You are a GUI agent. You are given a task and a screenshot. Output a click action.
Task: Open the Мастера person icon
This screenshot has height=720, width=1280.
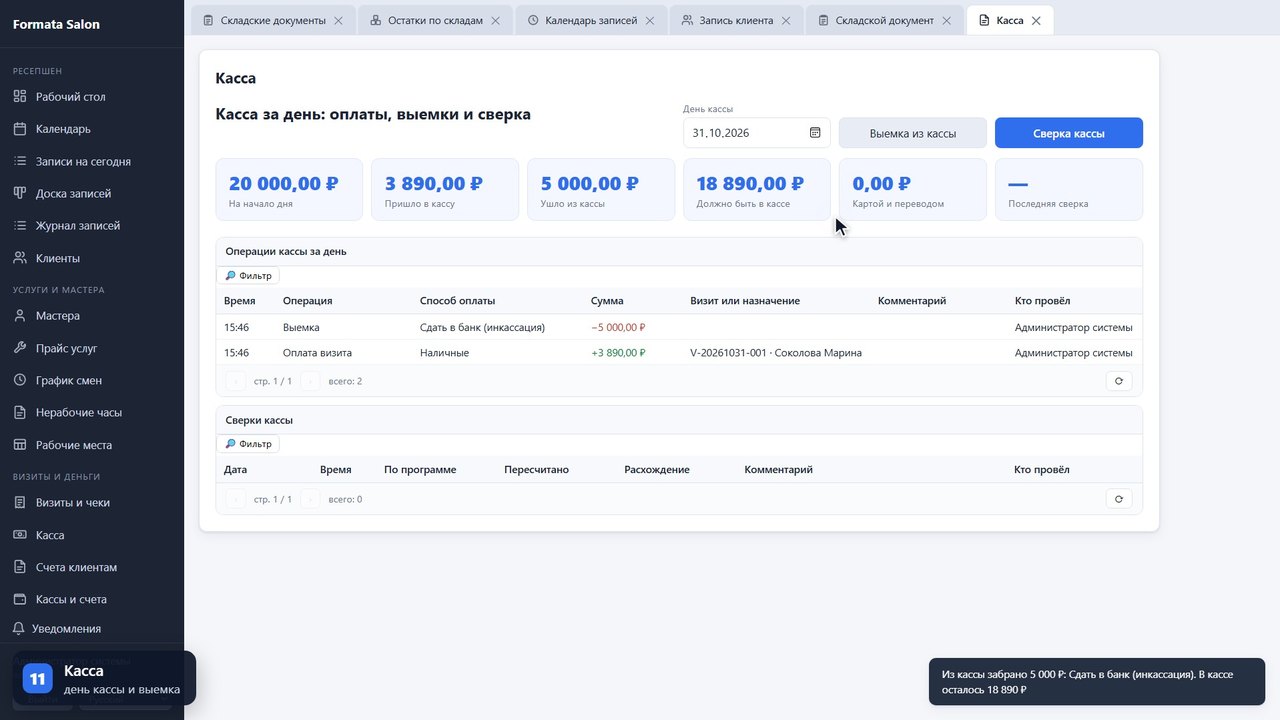(x=20, y=316)
